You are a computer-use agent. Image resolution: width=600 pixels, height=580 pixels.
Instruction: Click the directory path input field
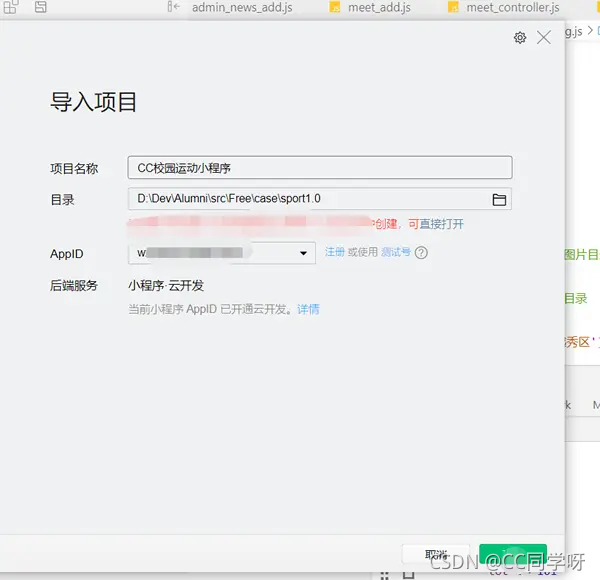(320, 199)
